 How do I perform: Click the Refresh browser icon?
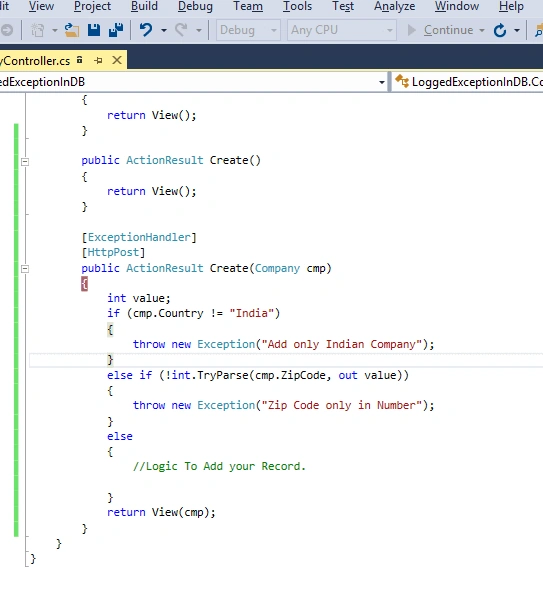click(500, 30)
